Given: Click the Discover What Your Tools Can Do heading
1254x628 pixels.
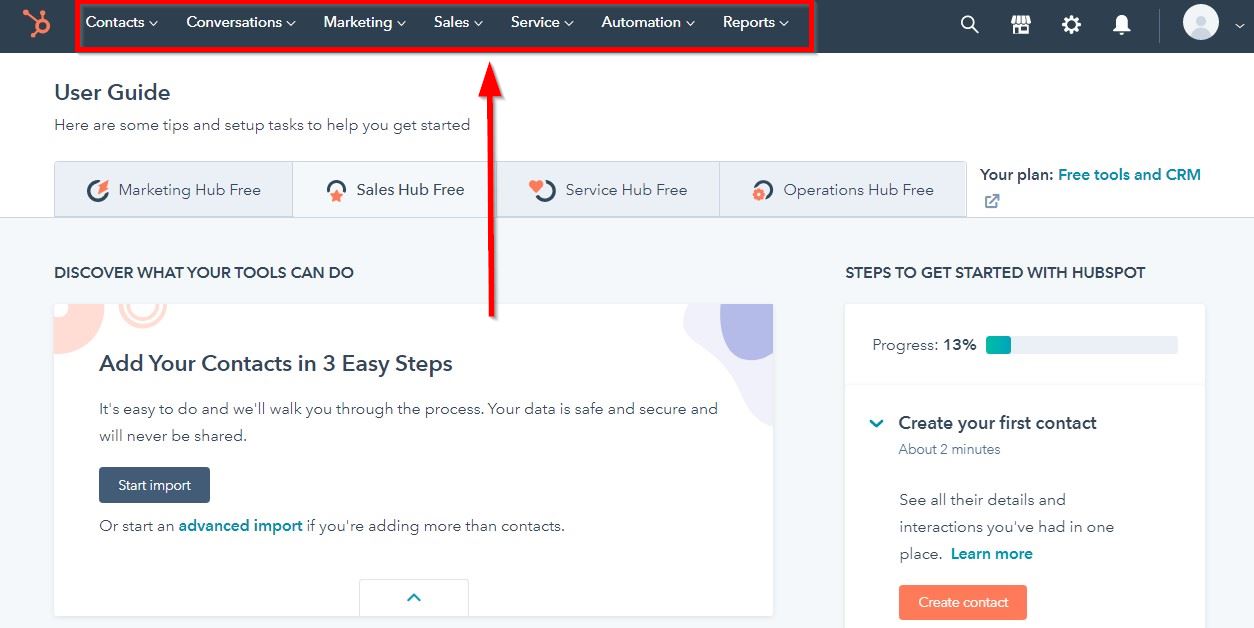Looking at the screenshot, I should pos(204,273).
